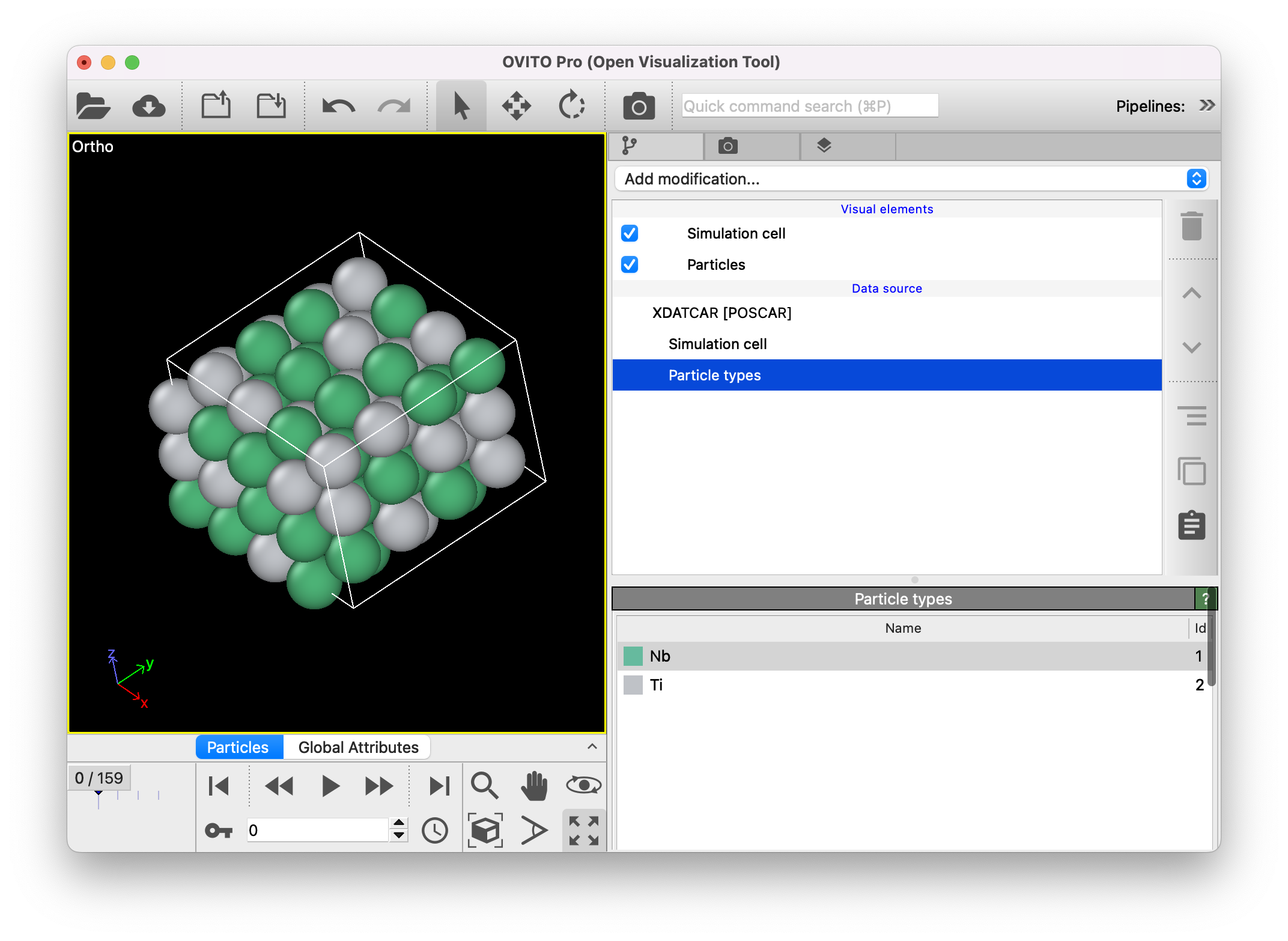The width and height of the screenshot is (1288, 941).
Task: Expand the Pipelines chevron menu
Action: pyautogui.click(x=1206, y=106)
